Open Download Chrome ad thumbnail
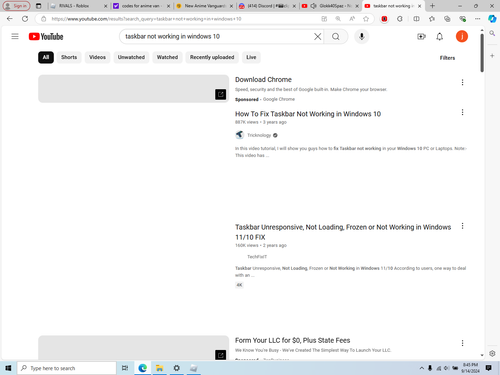Screen dimensions: 500x375 pos(133,88)
